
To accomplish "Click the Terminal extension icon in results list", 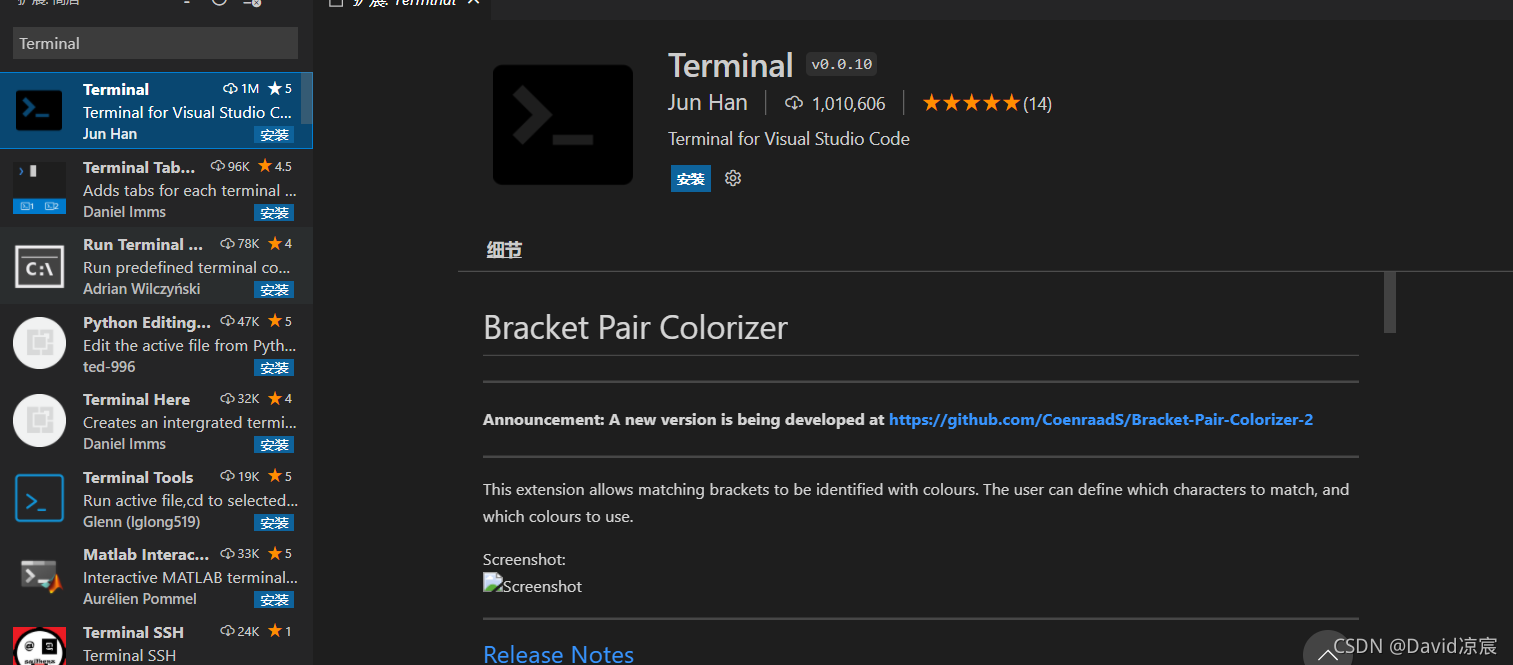I will pyautogui.click(x=39, y=110).
